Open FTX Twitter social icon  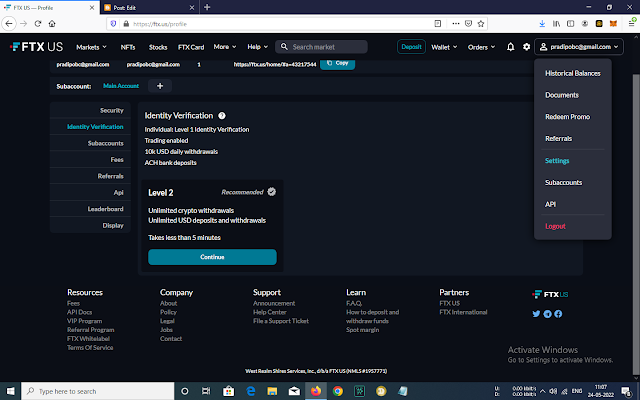(536, 314)
